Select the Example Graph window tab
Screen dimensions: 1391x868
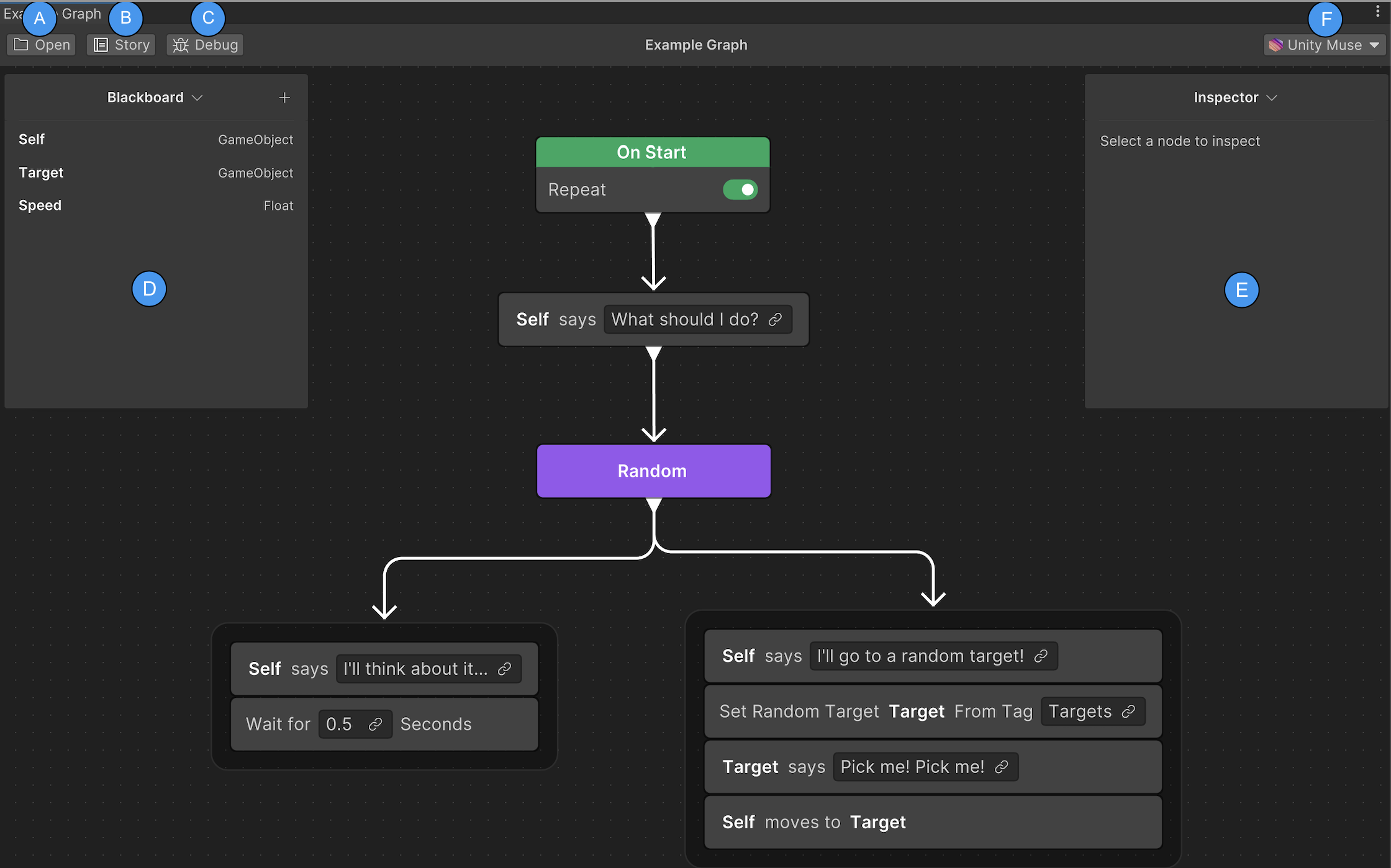pyautogui.click(x=81, y=14)
